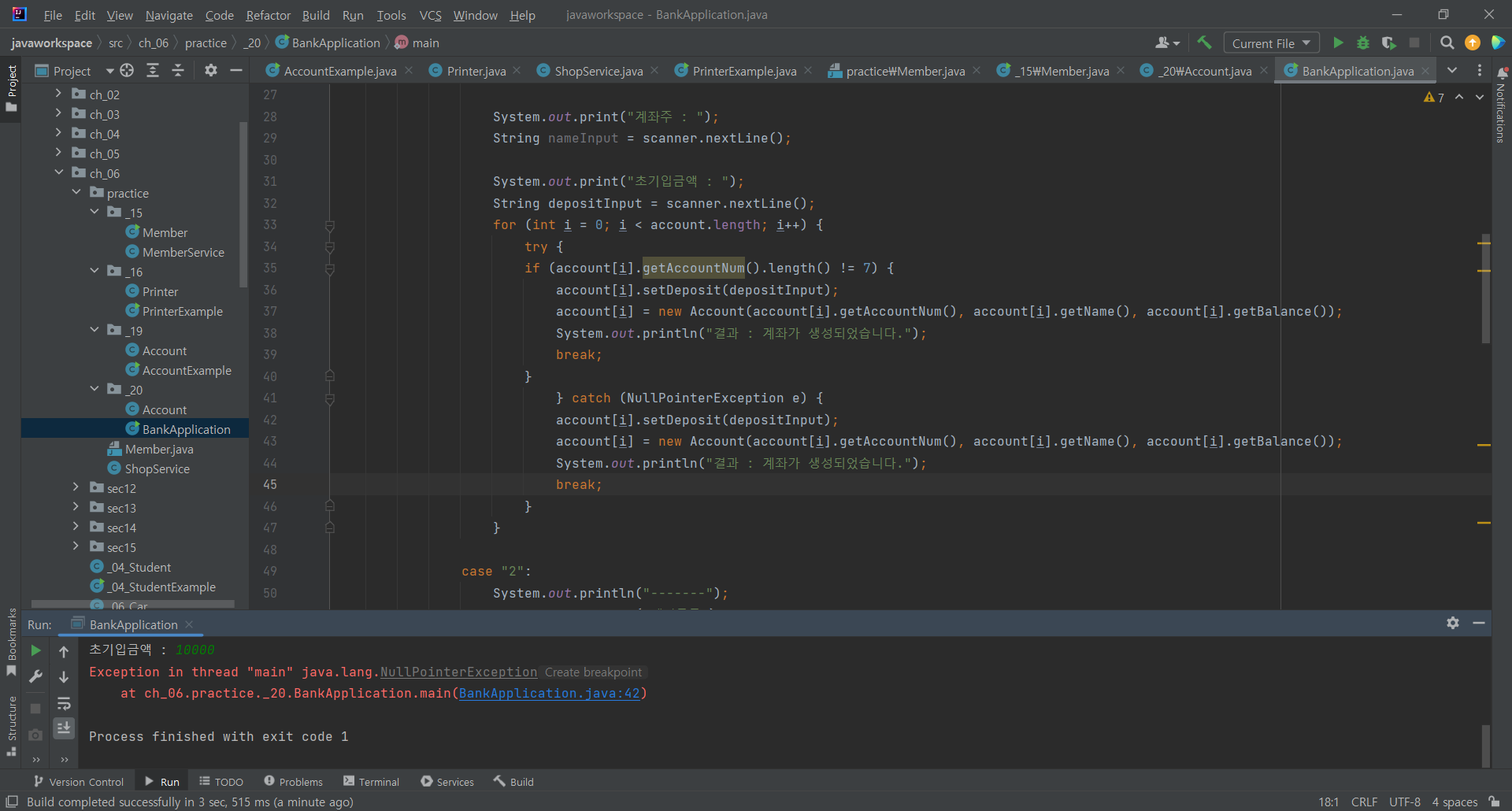Select MemberService in project tree
1512x811 pixels.
[x=183, y=252]
